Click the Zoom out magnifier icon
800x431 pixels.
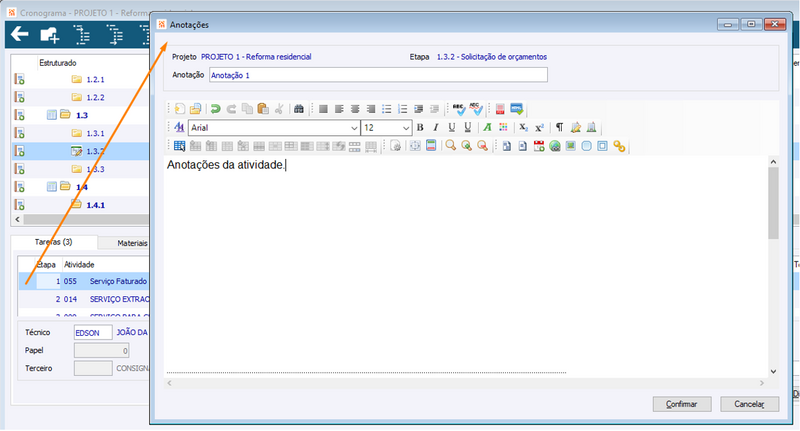point(482,146)
